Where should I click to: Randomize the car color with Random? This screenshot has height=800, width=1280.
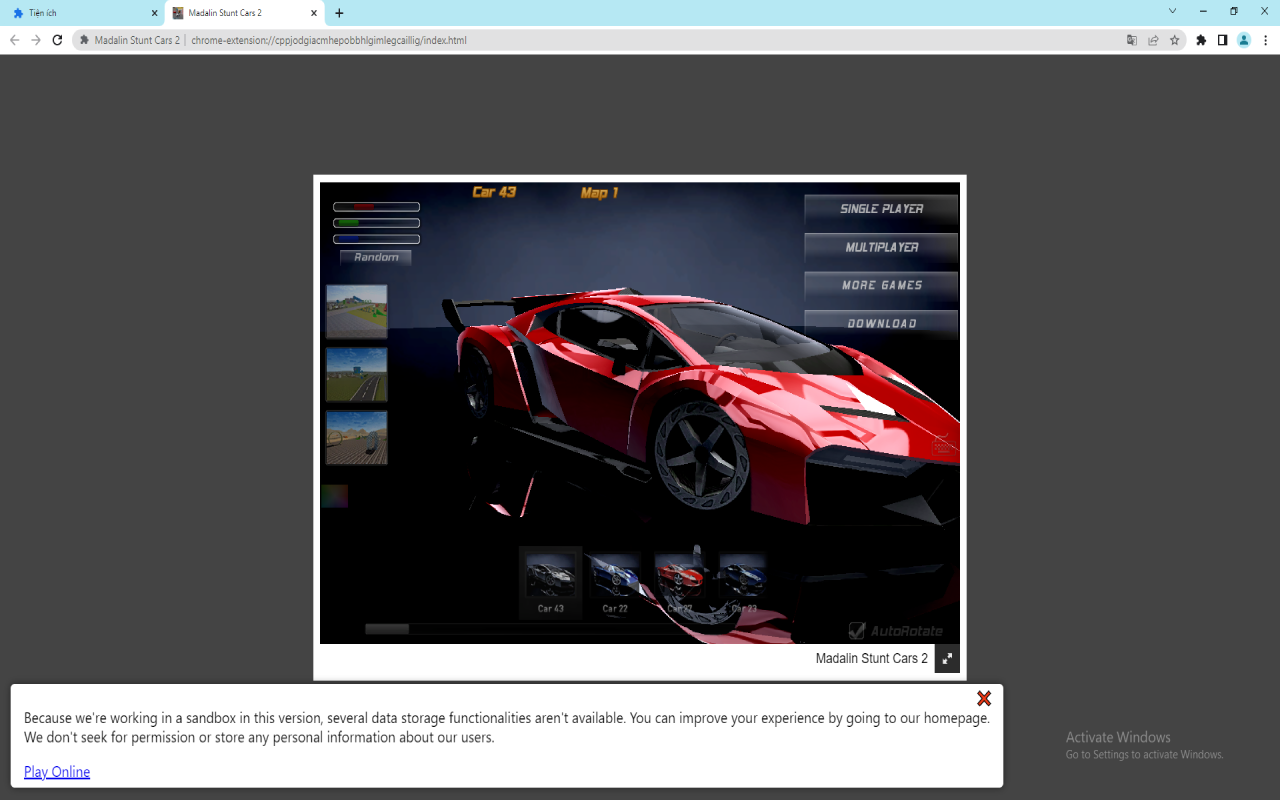376,257
